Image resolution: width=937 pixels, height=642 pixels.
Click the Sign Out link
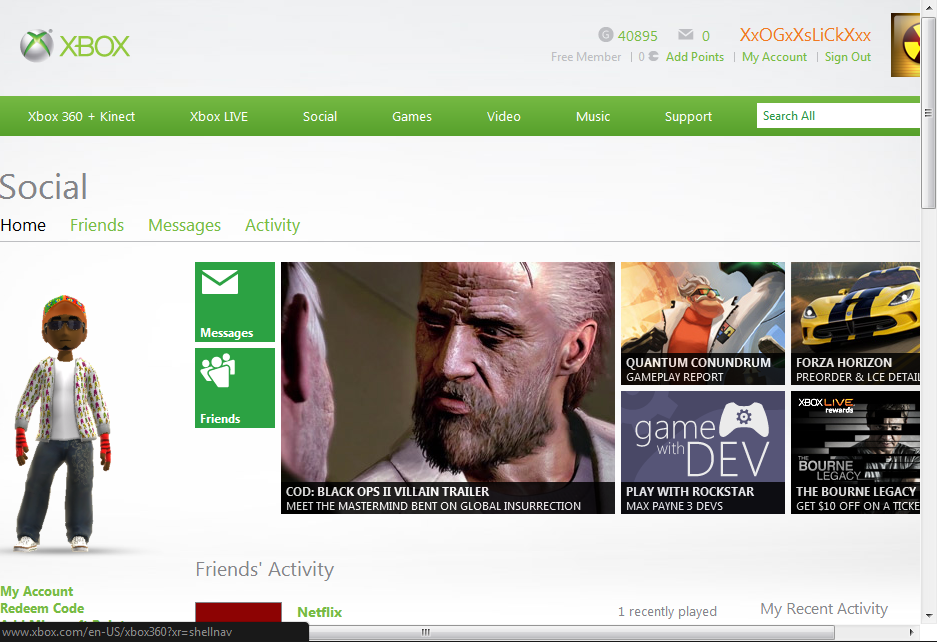coord(848,57)
